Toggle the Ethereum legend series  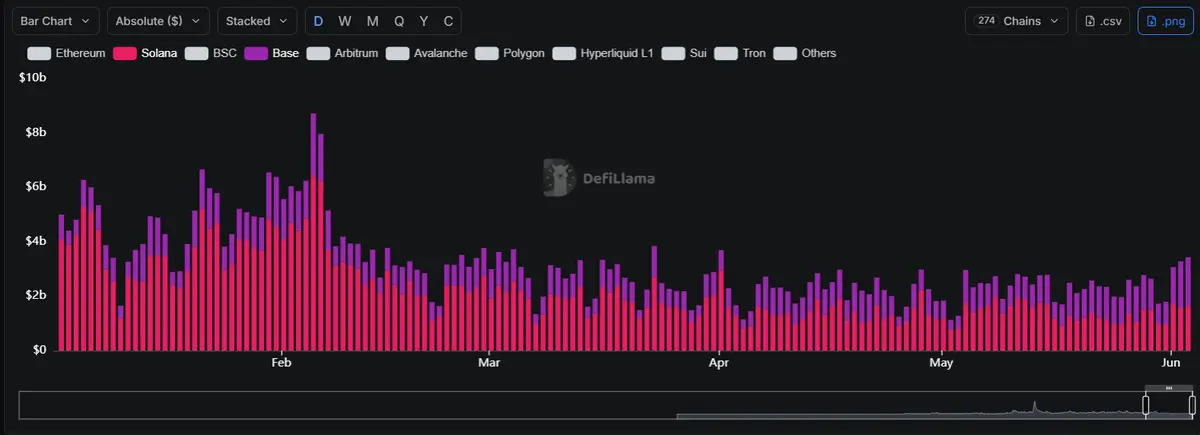click(66, 53)
